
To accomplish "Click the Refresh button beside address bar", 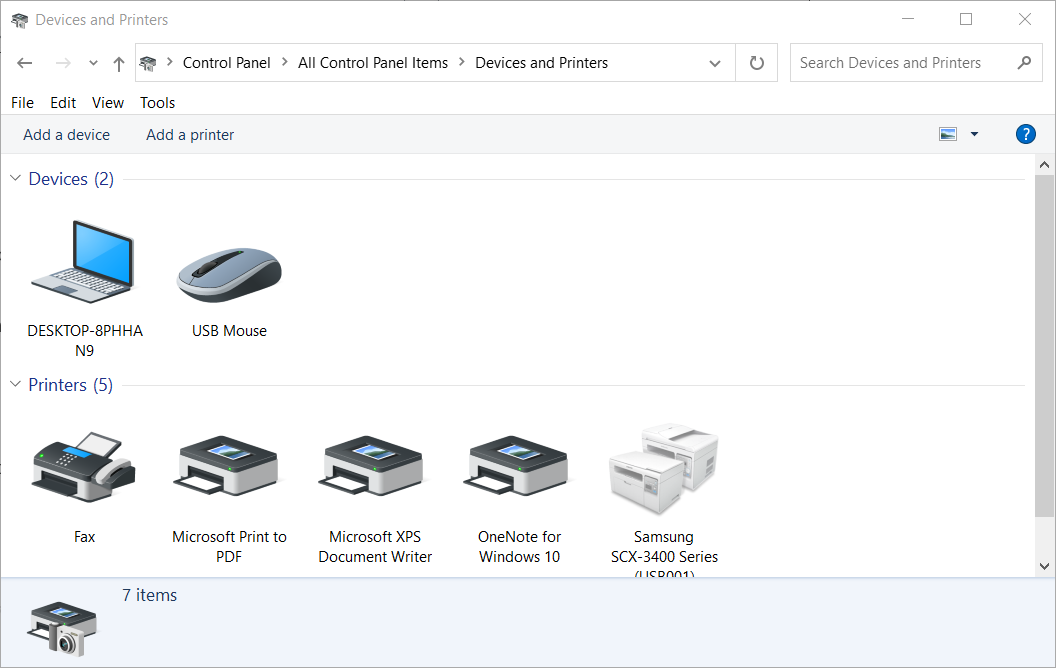I will (x=756, y=63).
